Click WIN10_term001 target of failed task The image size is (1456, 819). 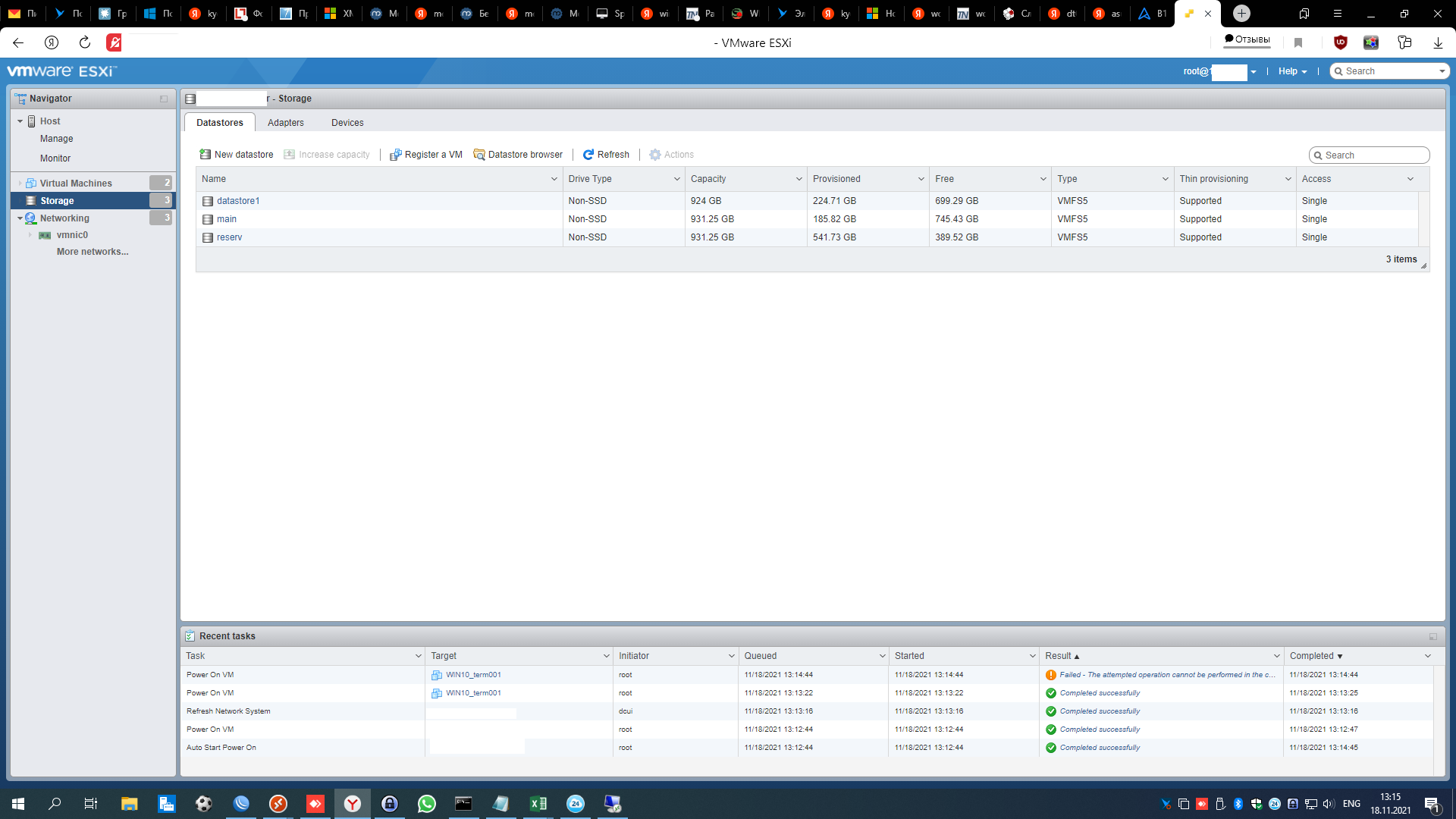point(473,675)
